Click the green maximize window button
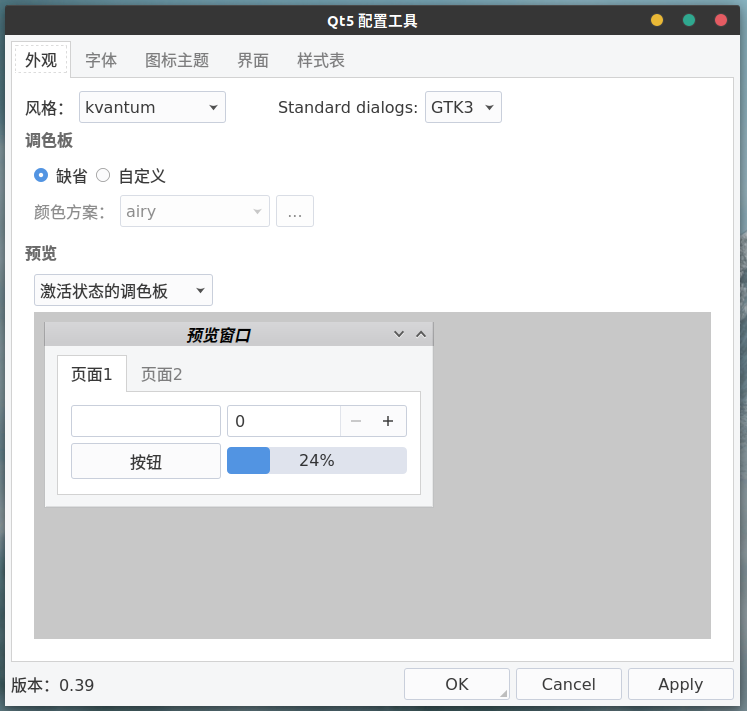747x711 pixels. point(689,20)
